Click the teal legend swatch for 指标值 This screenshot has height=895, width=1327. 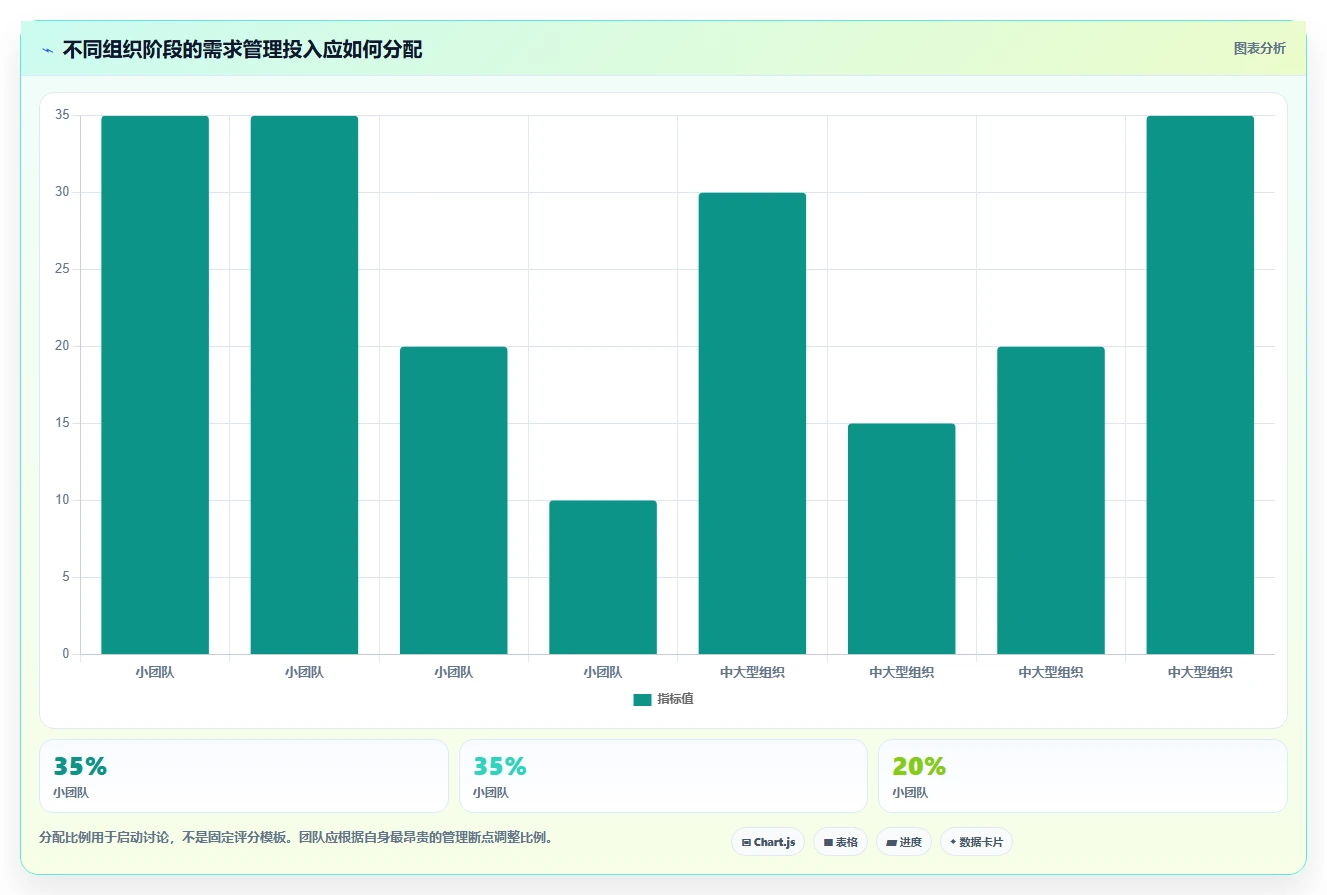[x=642, y=700]
